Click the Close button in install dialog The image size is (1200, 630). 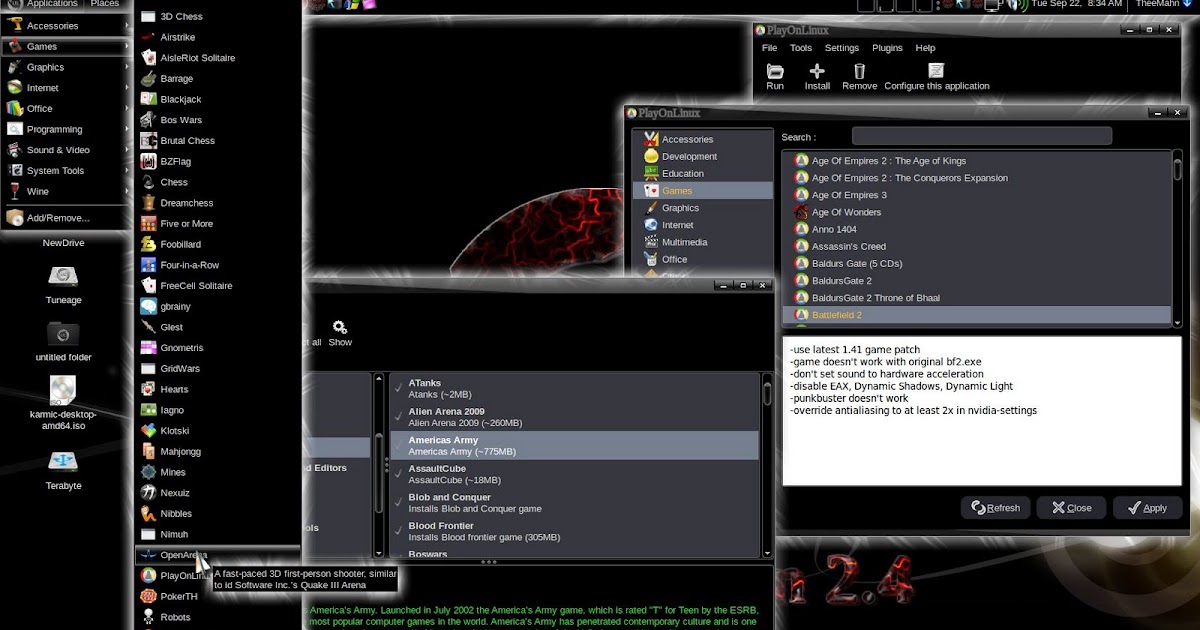pos(1071,508)
